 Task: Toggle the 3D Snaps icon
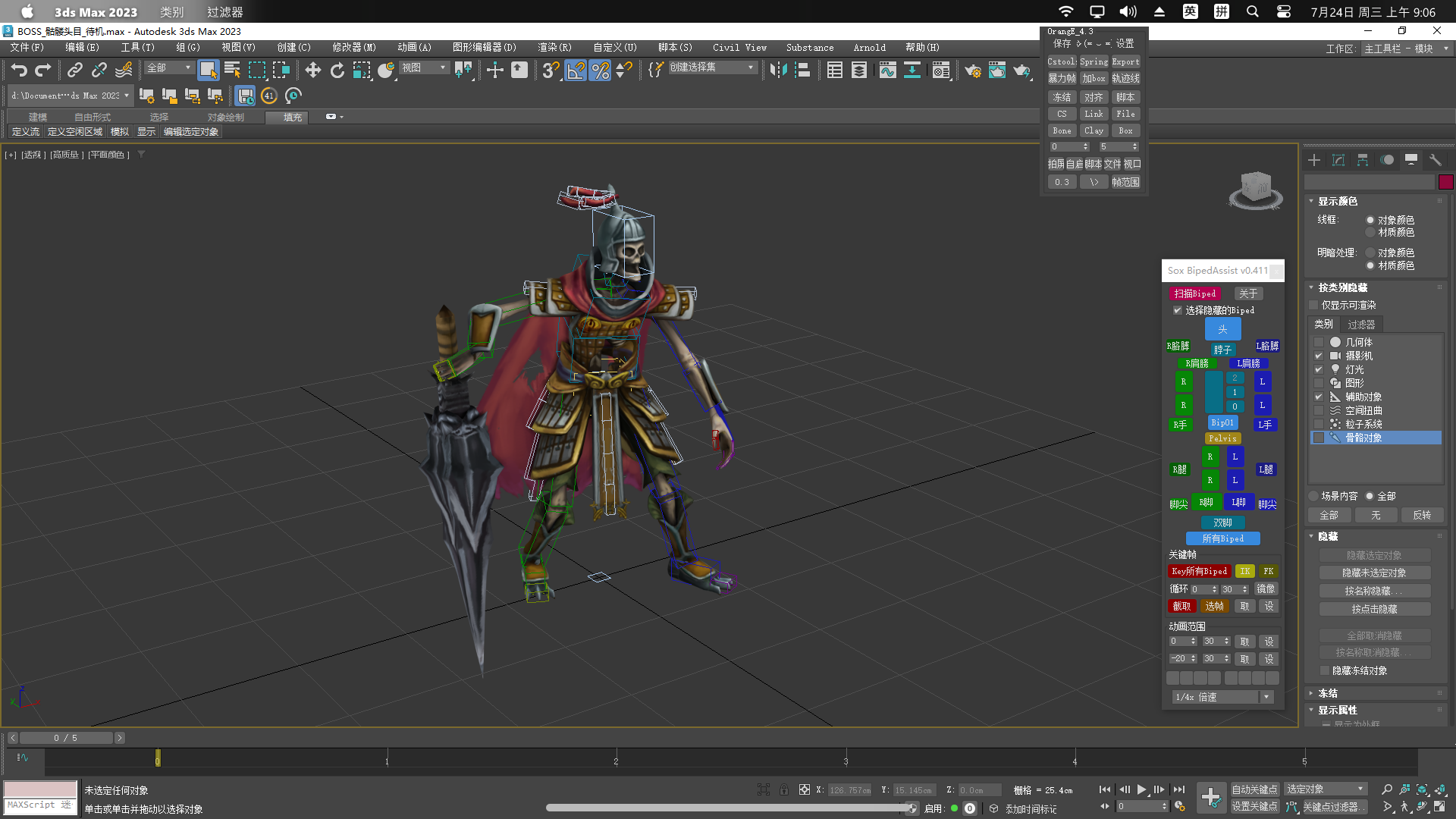tap(551, 71)
